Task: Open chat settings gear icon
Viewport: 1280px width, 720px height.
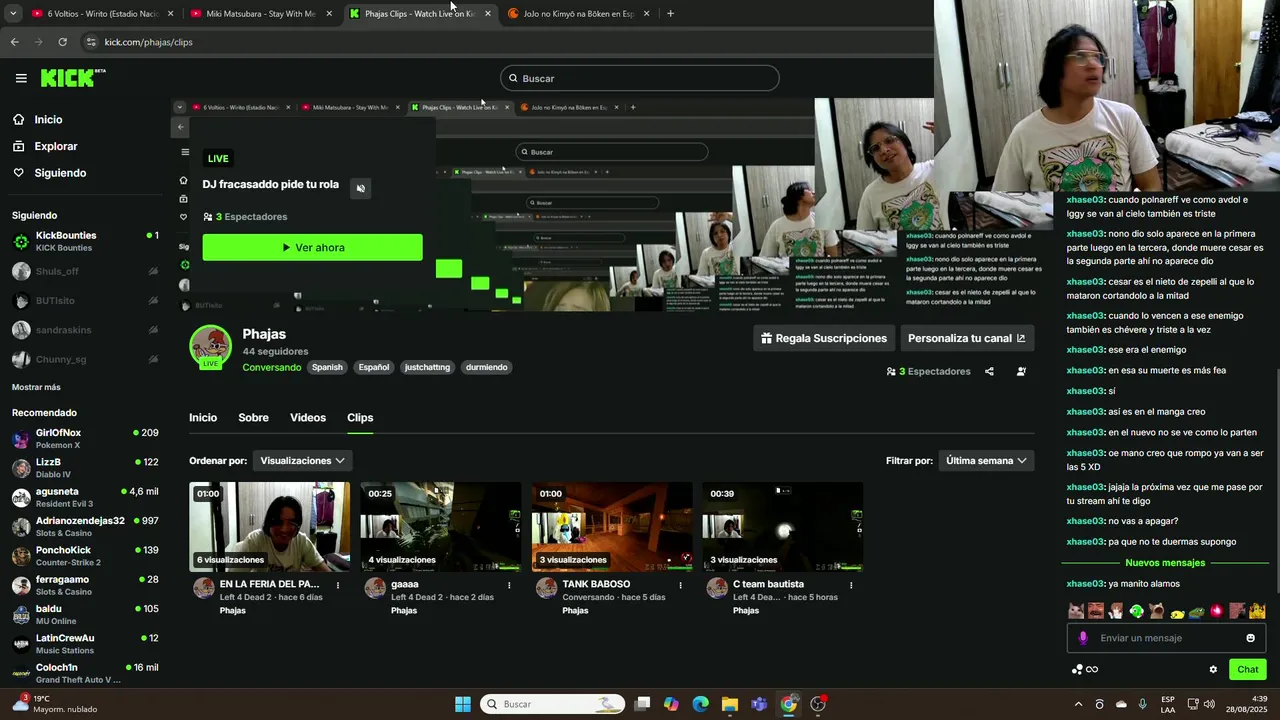Action: (1213, 669)
